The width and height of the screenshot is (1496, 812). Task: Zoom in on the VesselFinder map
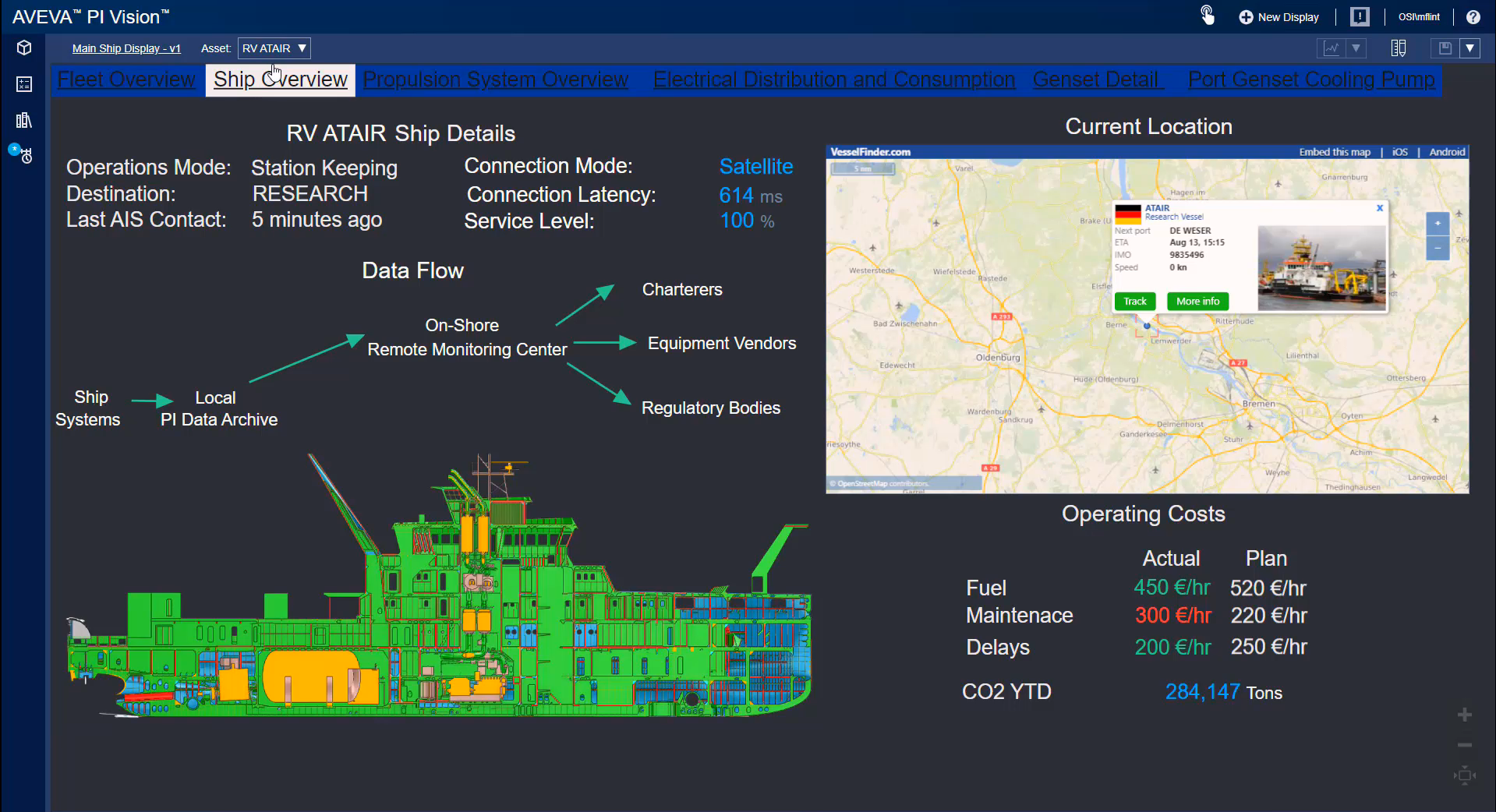1438,224
